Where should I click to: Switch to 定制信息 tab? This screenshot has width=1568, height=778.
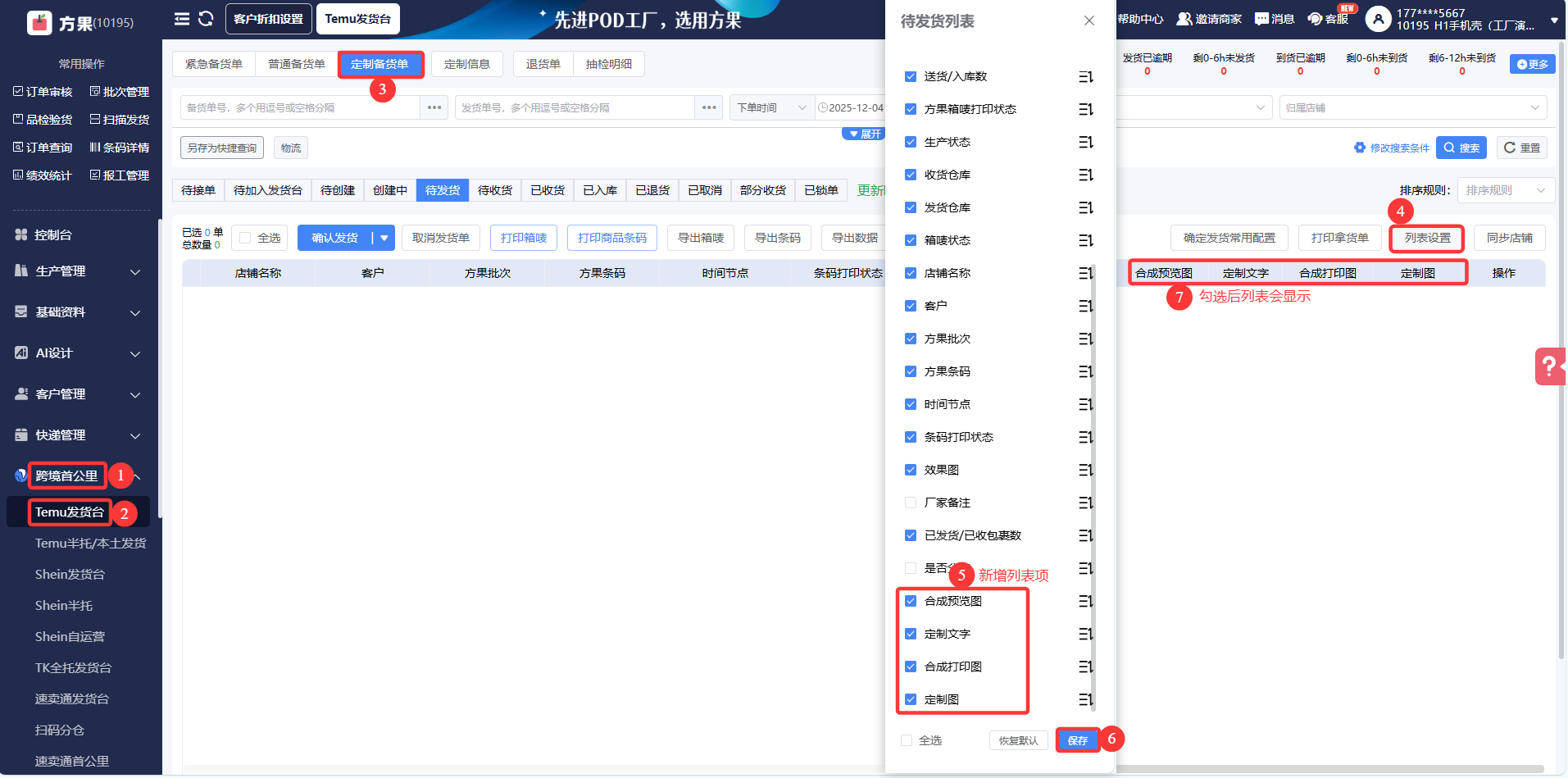click(x=467, y=64)
